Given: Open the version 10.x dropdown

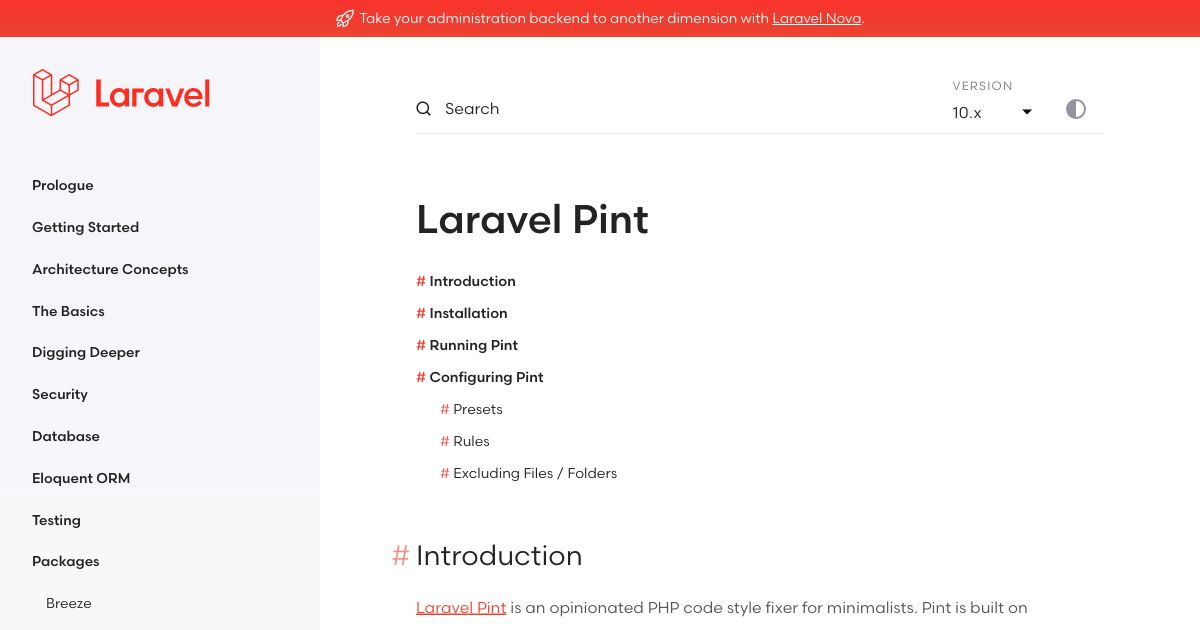Looking at the screenshot, I should click(x=990, y=112).
